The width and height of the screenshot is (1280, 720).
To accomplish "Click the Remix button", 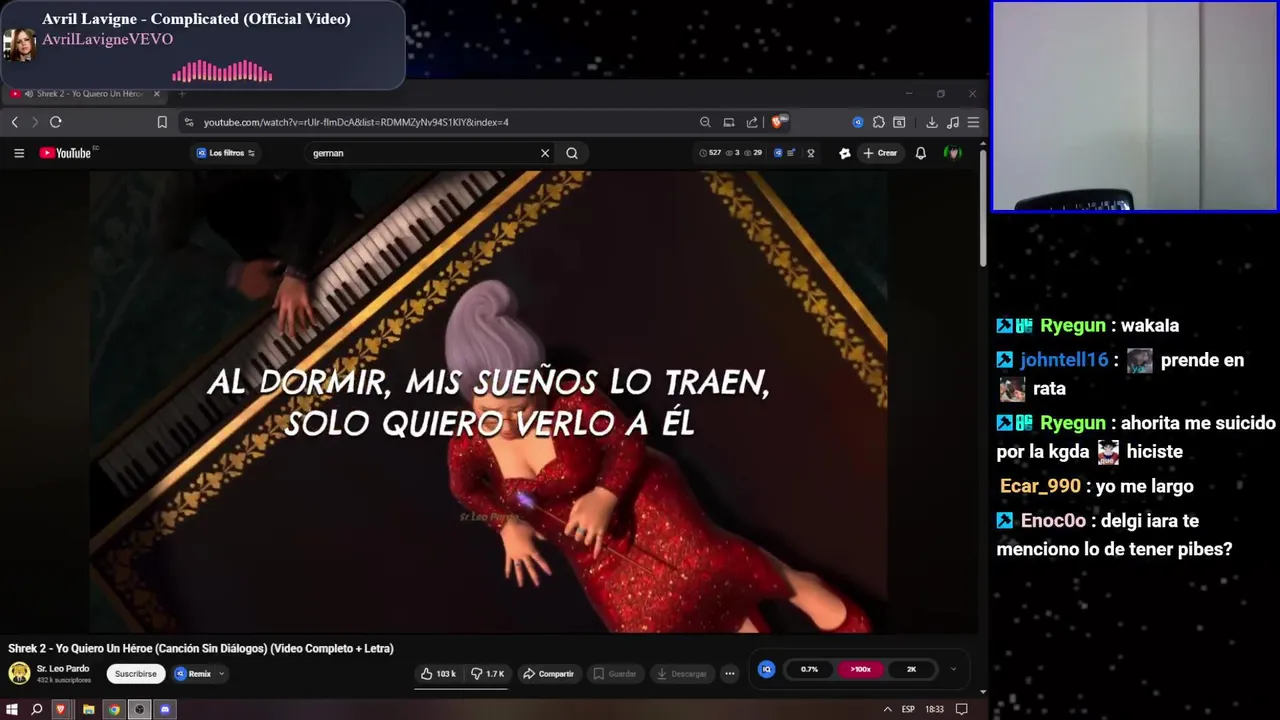I will tap(193, 674).
